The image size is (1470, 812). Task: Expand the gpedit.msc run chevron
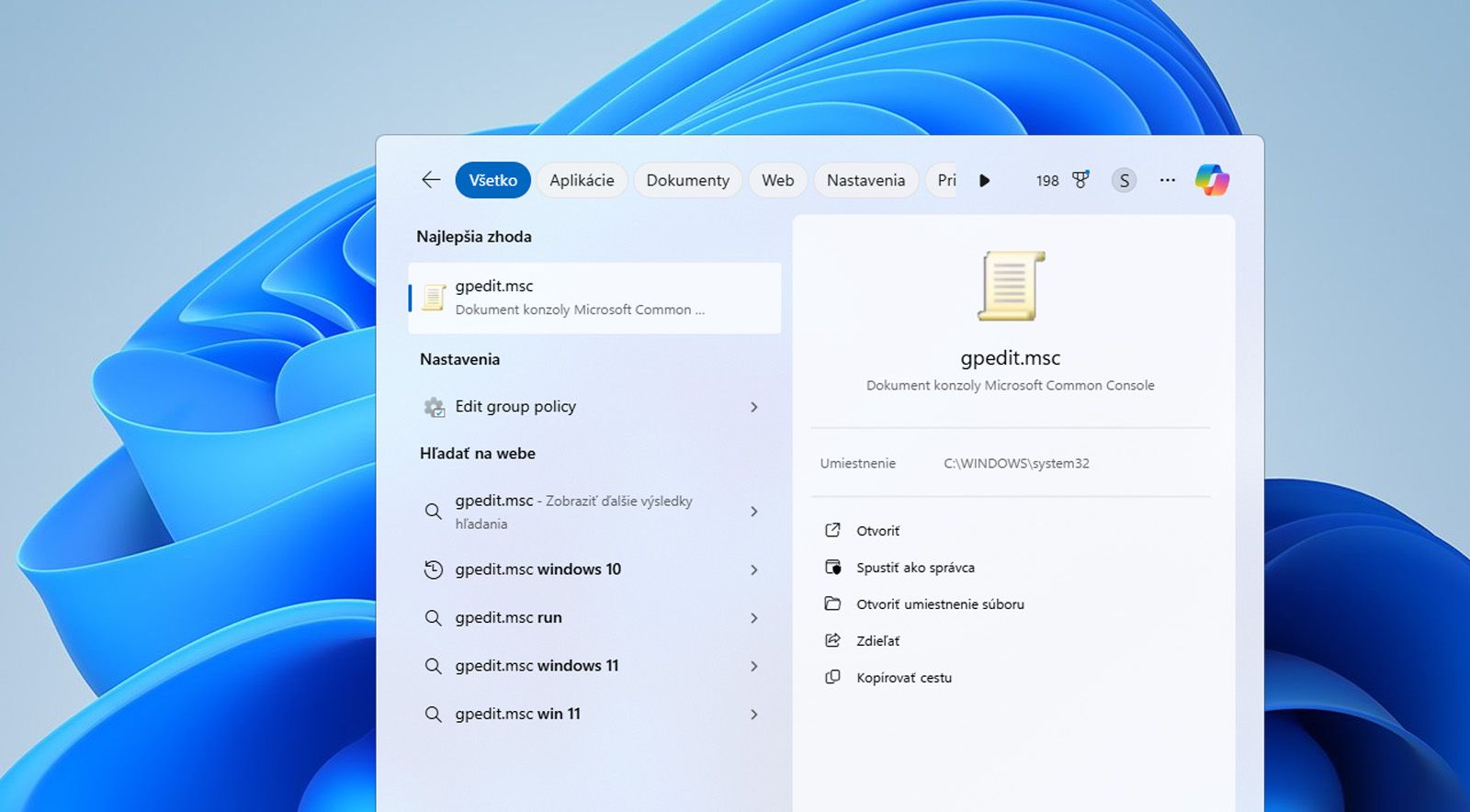point(754,618)
